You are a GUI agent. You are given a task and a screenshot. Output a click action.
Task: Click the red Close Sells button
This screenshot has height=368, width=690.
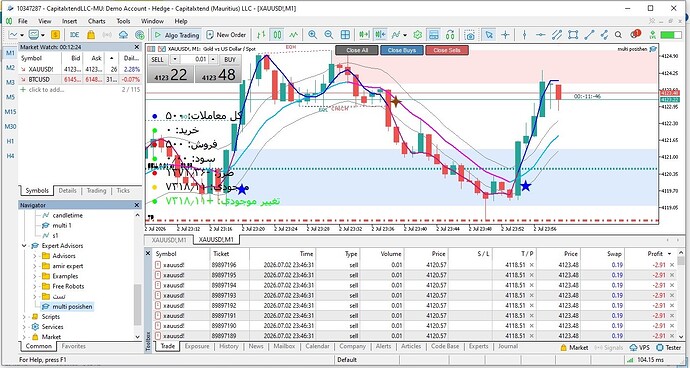447,50
